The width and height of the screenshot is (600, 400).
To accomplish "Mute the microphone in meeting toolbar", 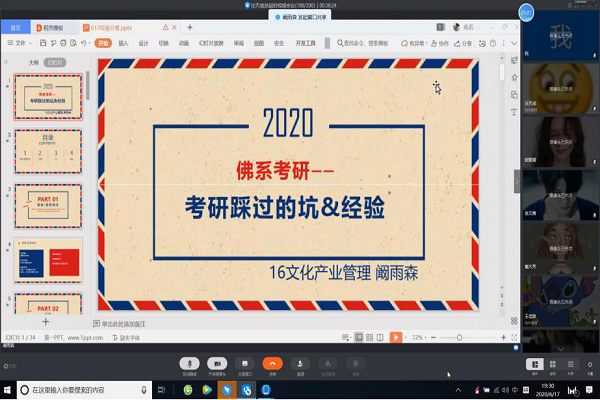I will coord(189,364).
